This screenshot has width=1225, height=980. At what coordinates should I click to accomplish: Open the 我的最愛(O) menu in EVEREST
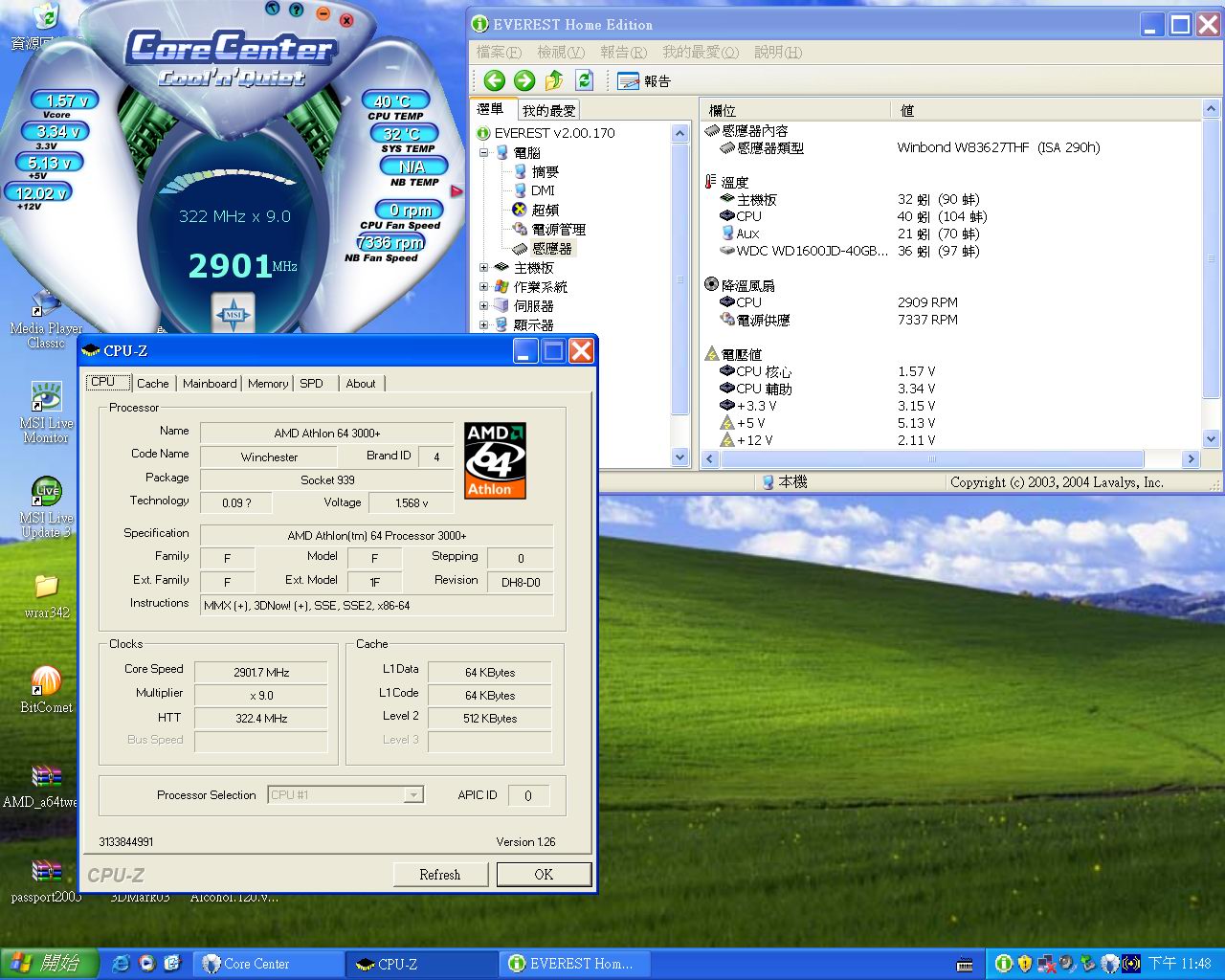click(x=701, y=52)
